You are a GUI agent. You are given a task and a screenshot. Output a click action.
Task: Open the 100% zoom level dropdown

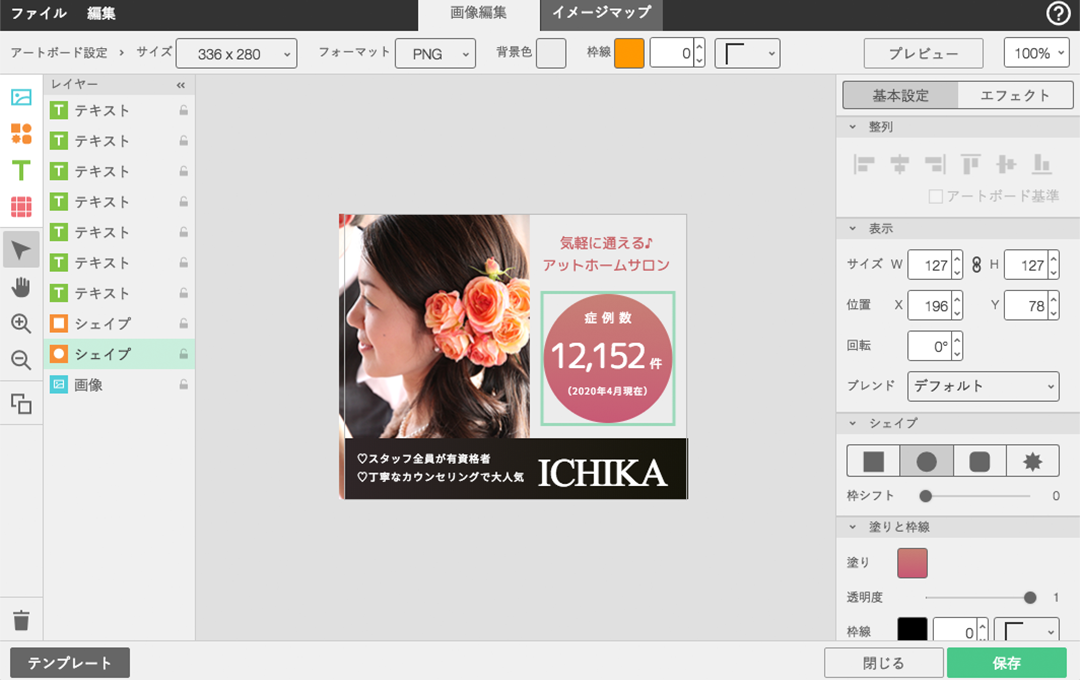point(1037,53)
